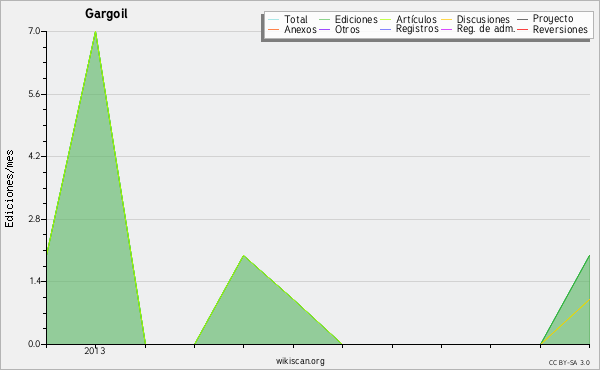Click the 1.4 y-axis label
600x370 pixels.
(x=34, y=281)
